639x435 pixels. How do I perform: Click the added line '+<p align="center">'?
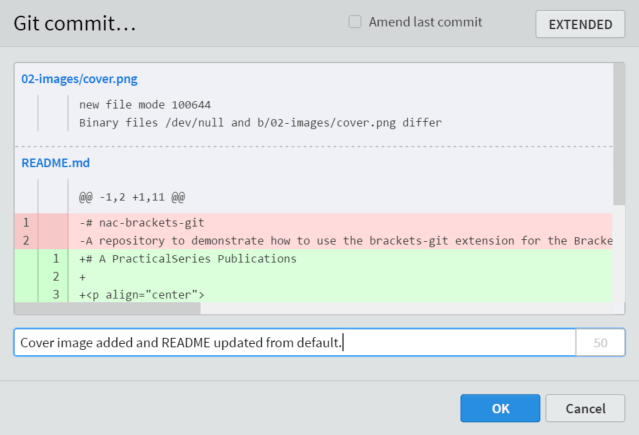click(x=313, y=294)
